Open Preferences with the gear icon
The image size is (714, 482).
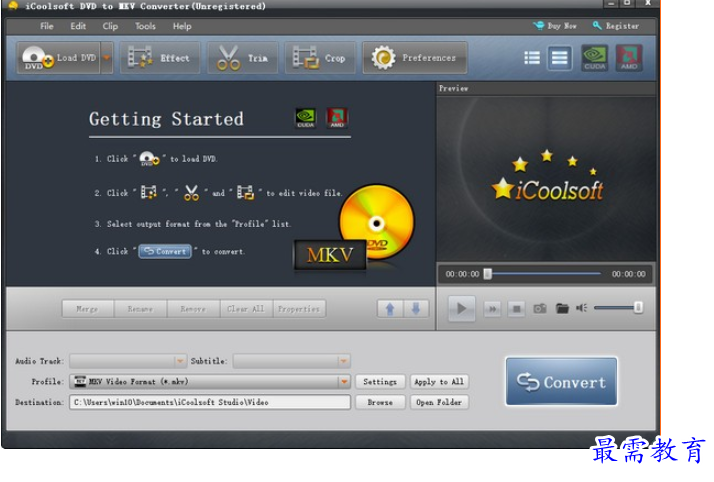(415, 58)
